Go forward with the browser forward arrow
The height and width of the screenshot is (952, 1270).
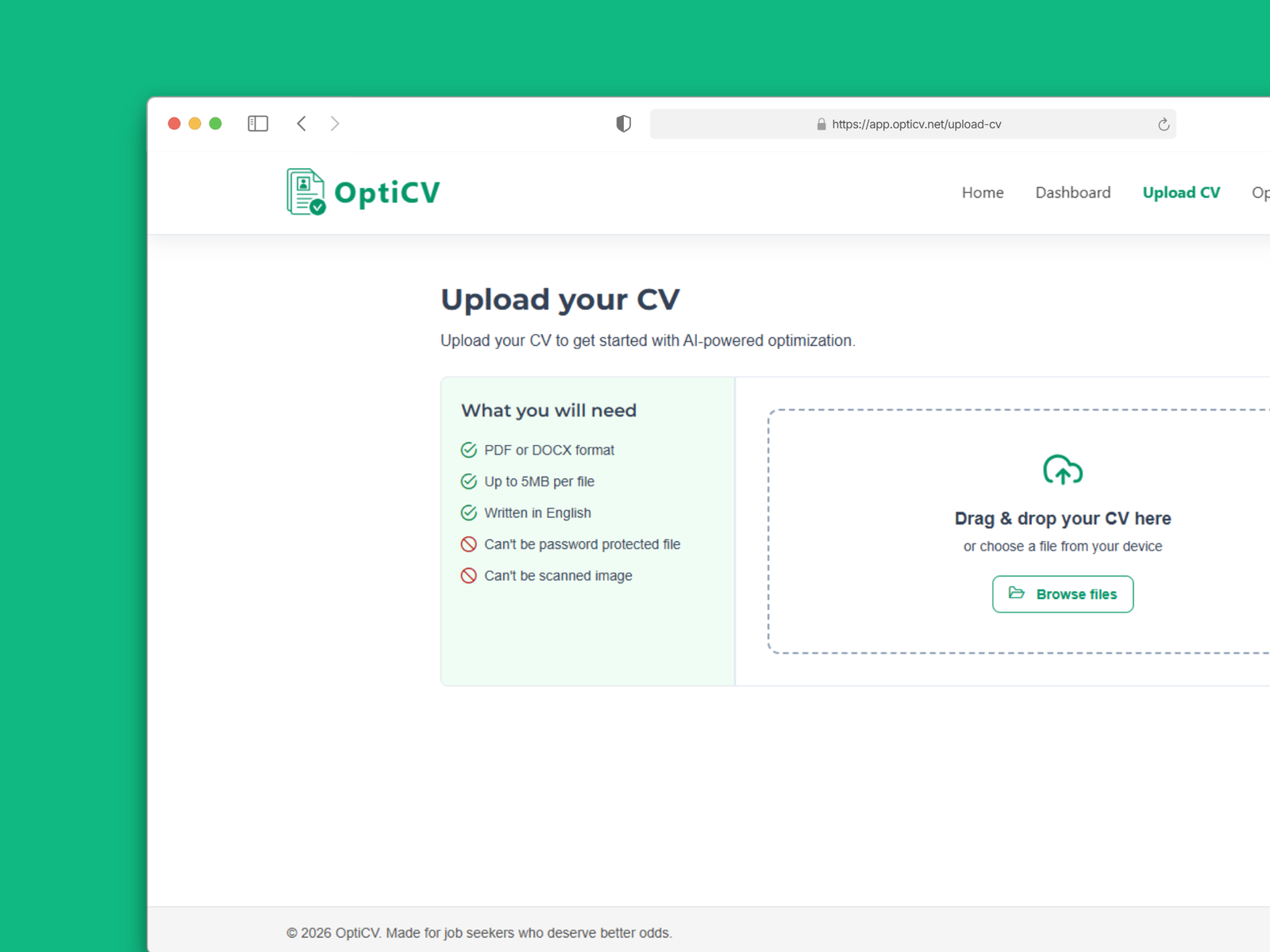coord(335,124)
